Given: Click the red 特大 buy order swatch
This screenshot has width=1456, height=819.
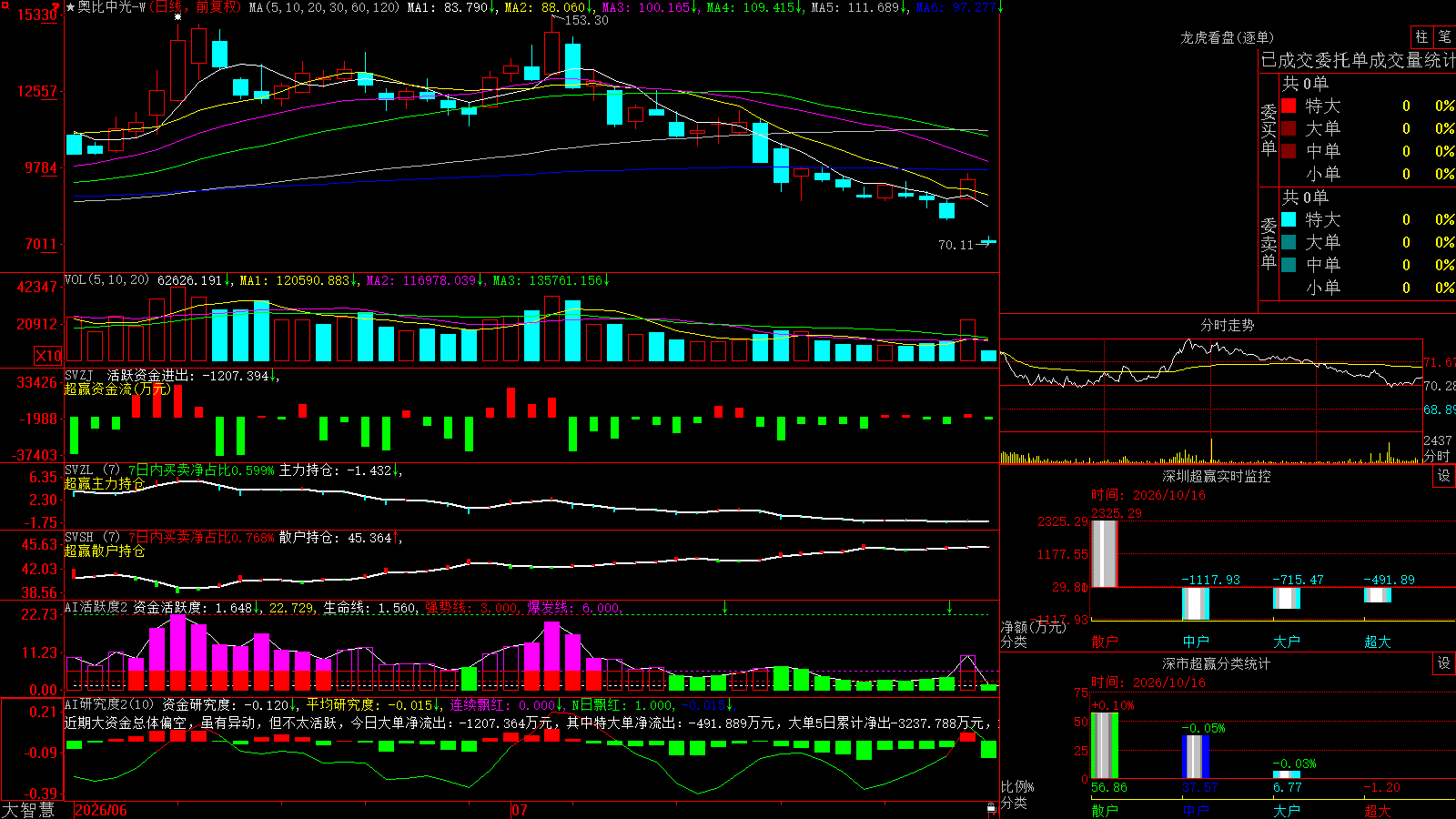Looking at the screenshot, I should [x=1289, y=106].
